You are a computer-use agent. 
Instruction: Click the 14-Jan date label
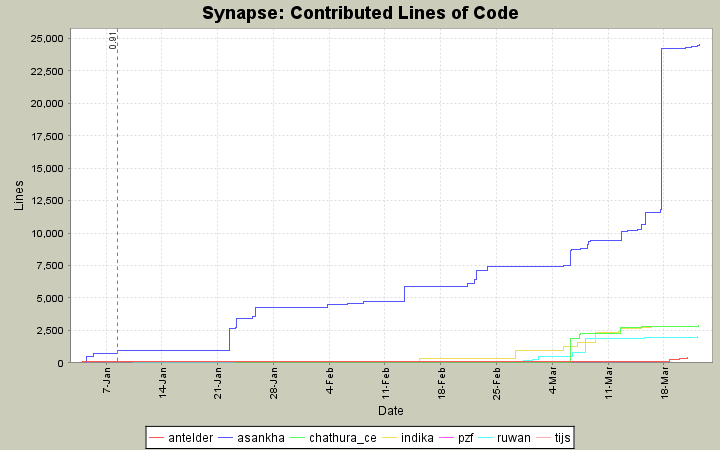point(162,382)
